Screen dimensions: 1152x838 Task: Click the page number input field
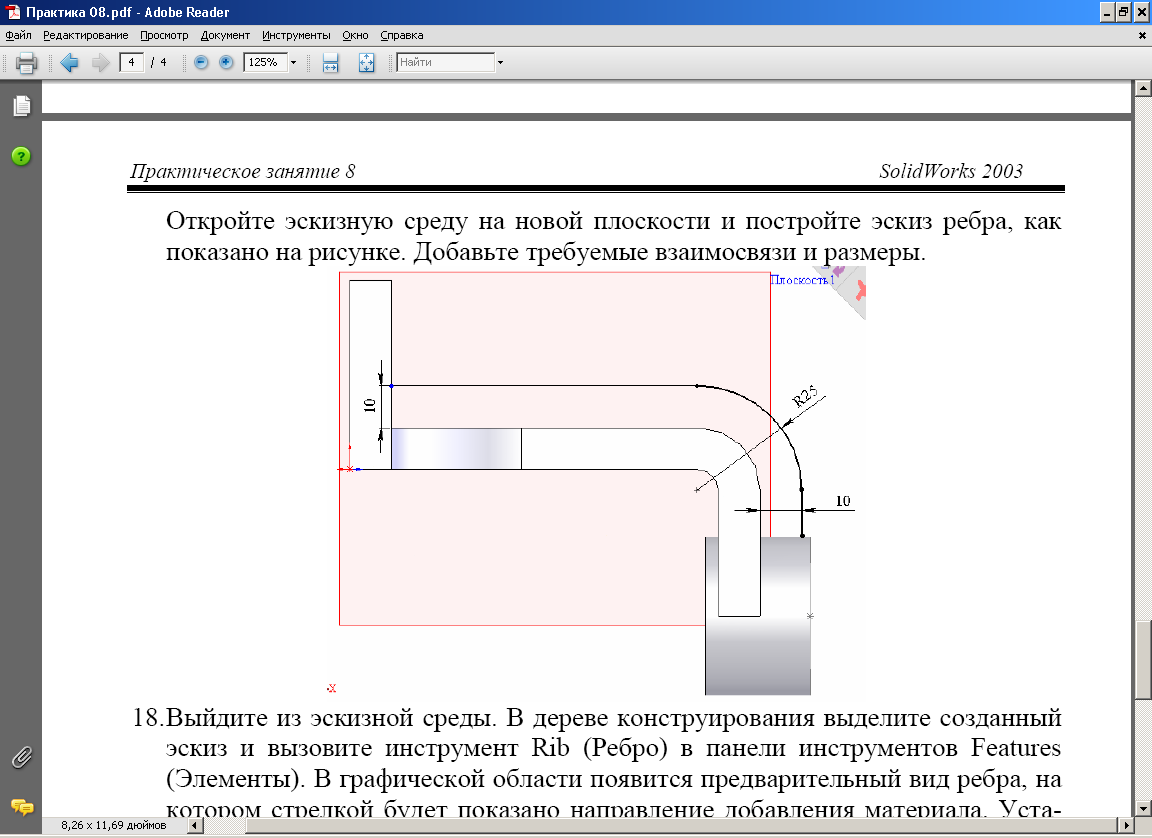pyautogui.click(x=131, y=62)
